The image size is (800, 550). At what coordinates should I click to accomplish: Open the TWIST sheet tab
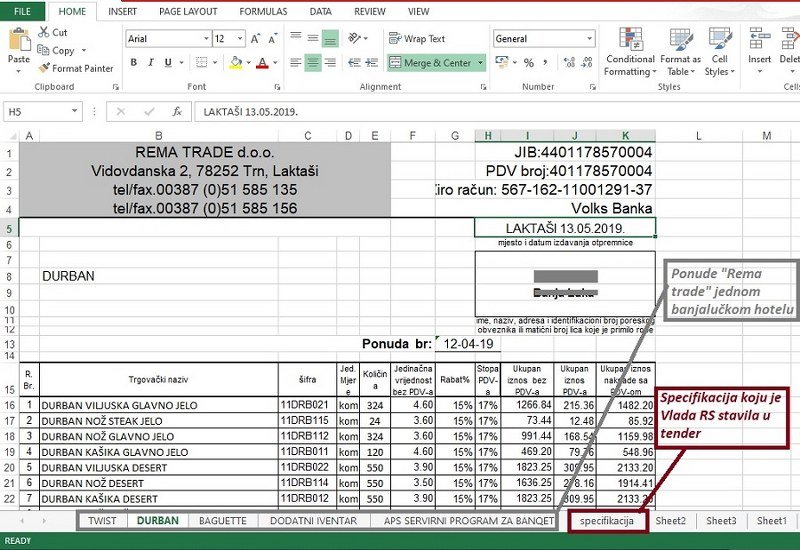[102, 521]
